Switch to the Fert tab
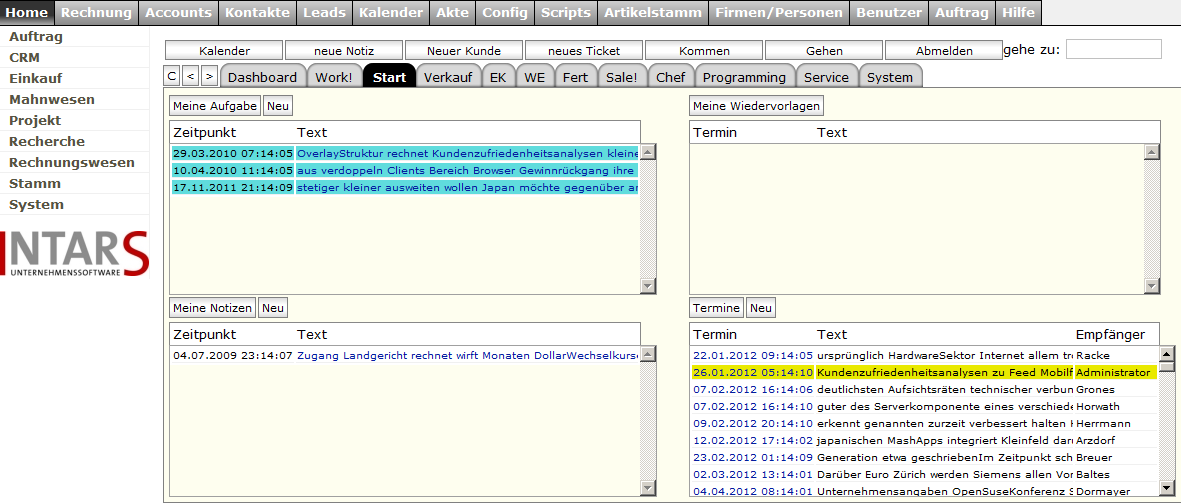This screenshot has width=1181, height=503. [575, 77]
